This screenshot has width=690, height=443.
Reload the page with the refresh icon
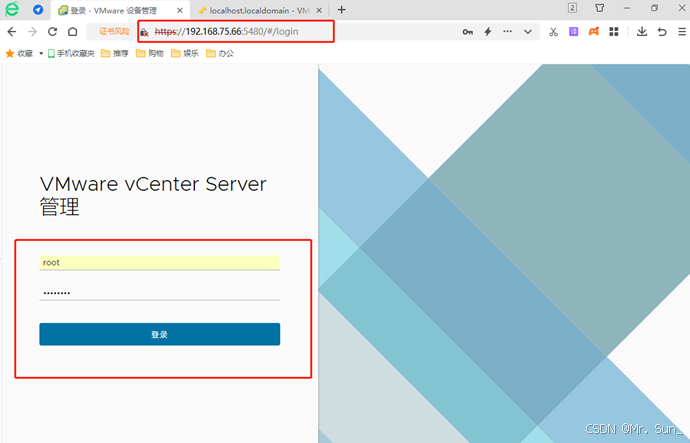pos(52,32)
